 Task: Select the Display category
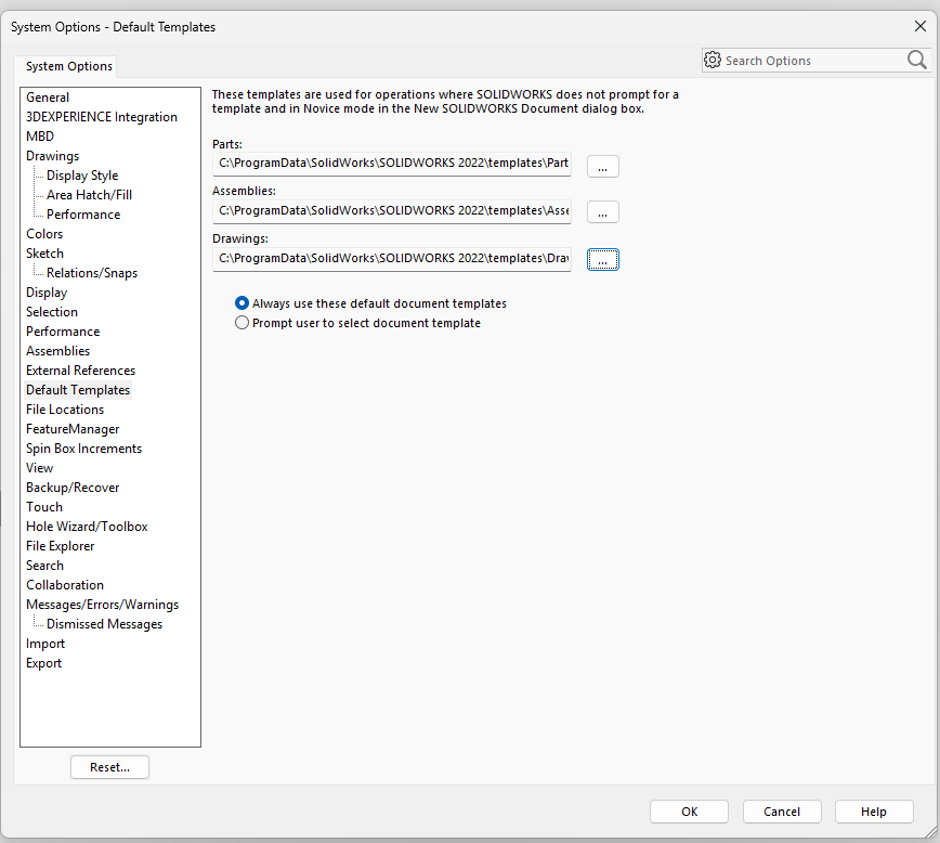(46, 293)
